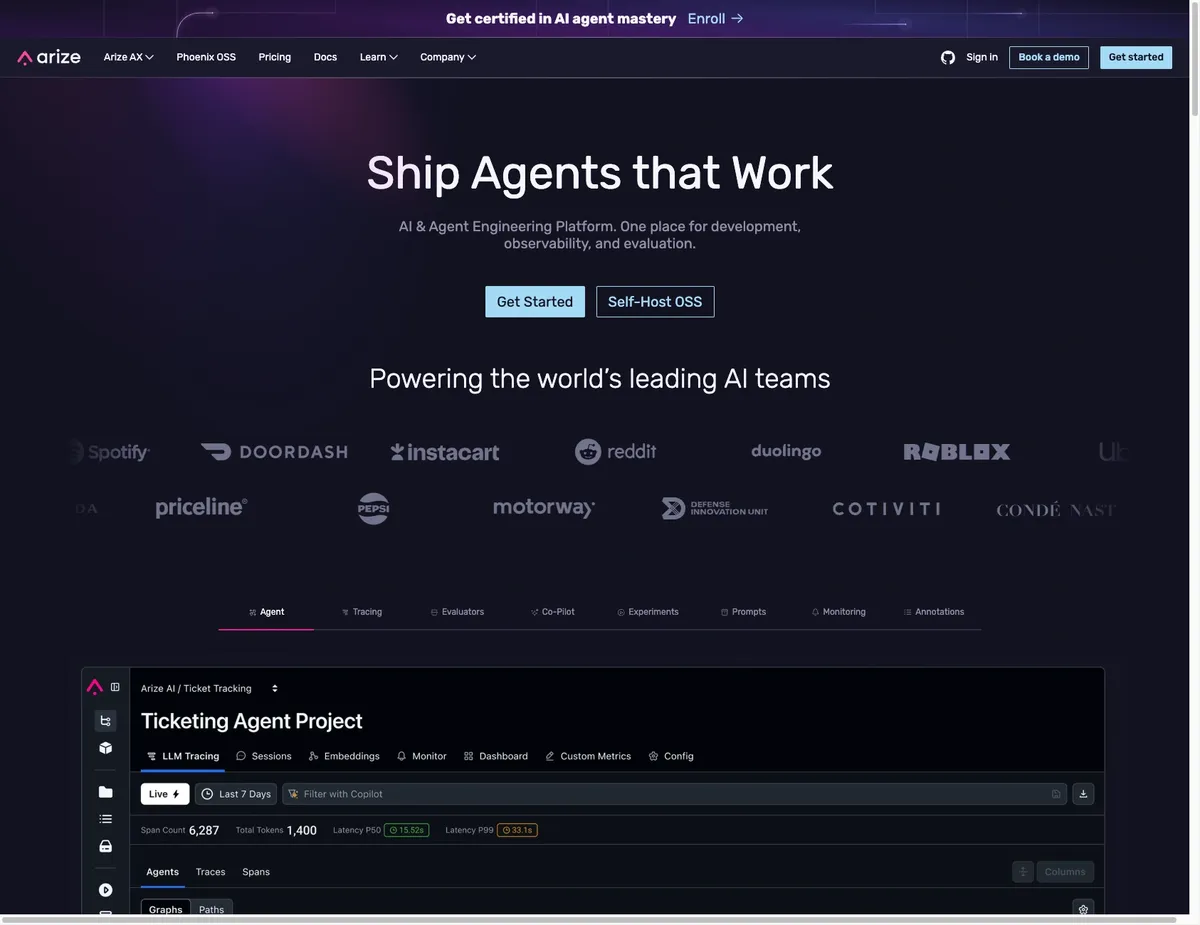Open the list icon in dashboard sidebar

coord(105,819)
